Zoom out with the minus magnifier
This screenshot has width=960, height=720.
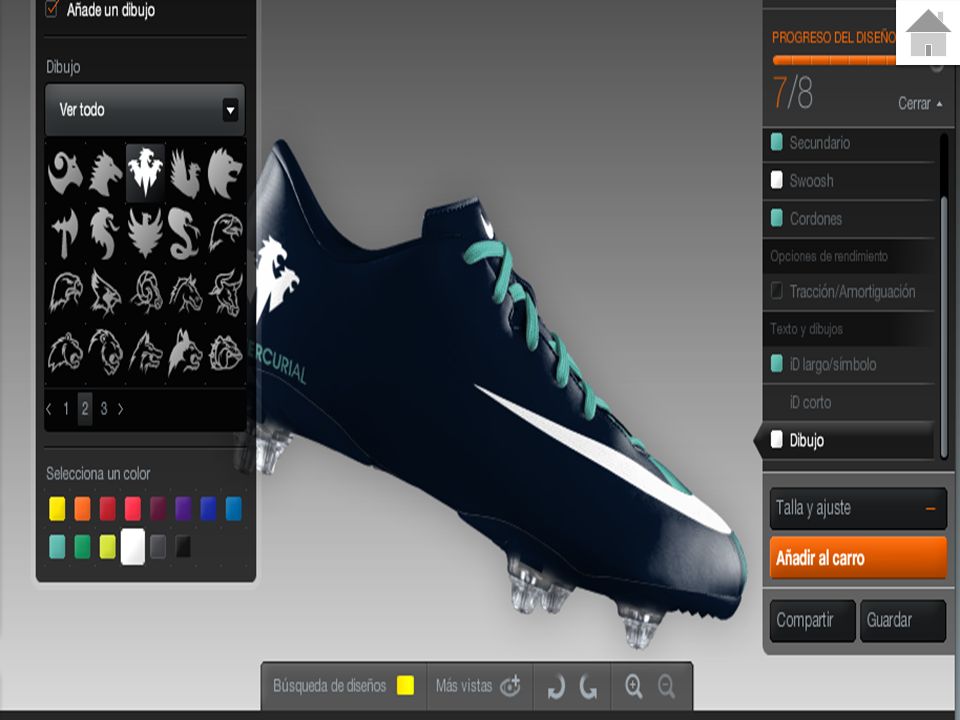point(666,686)
